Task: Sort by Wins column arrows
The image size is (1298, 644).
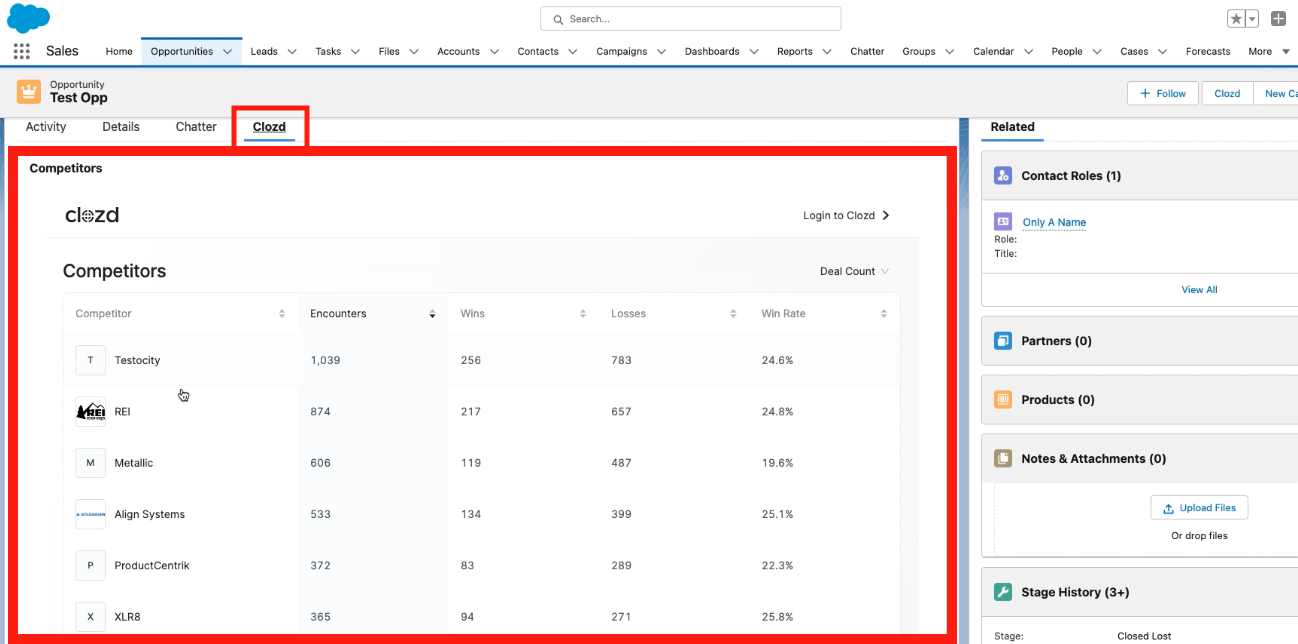Action: click(x=583, y=314)
